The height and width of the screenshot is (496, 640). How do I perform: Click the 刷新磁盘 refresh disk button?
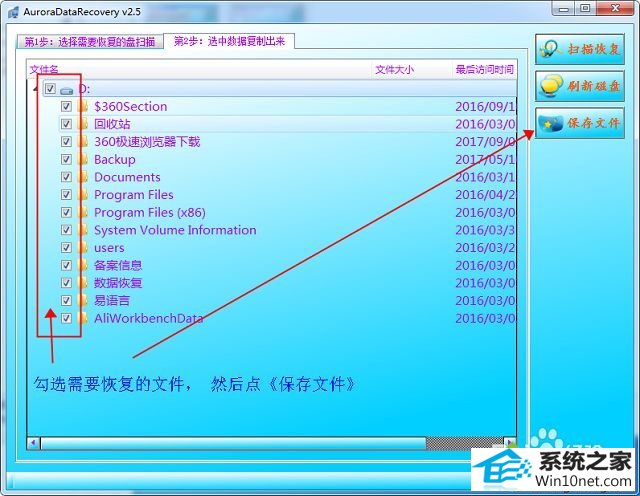click(580, 86)
